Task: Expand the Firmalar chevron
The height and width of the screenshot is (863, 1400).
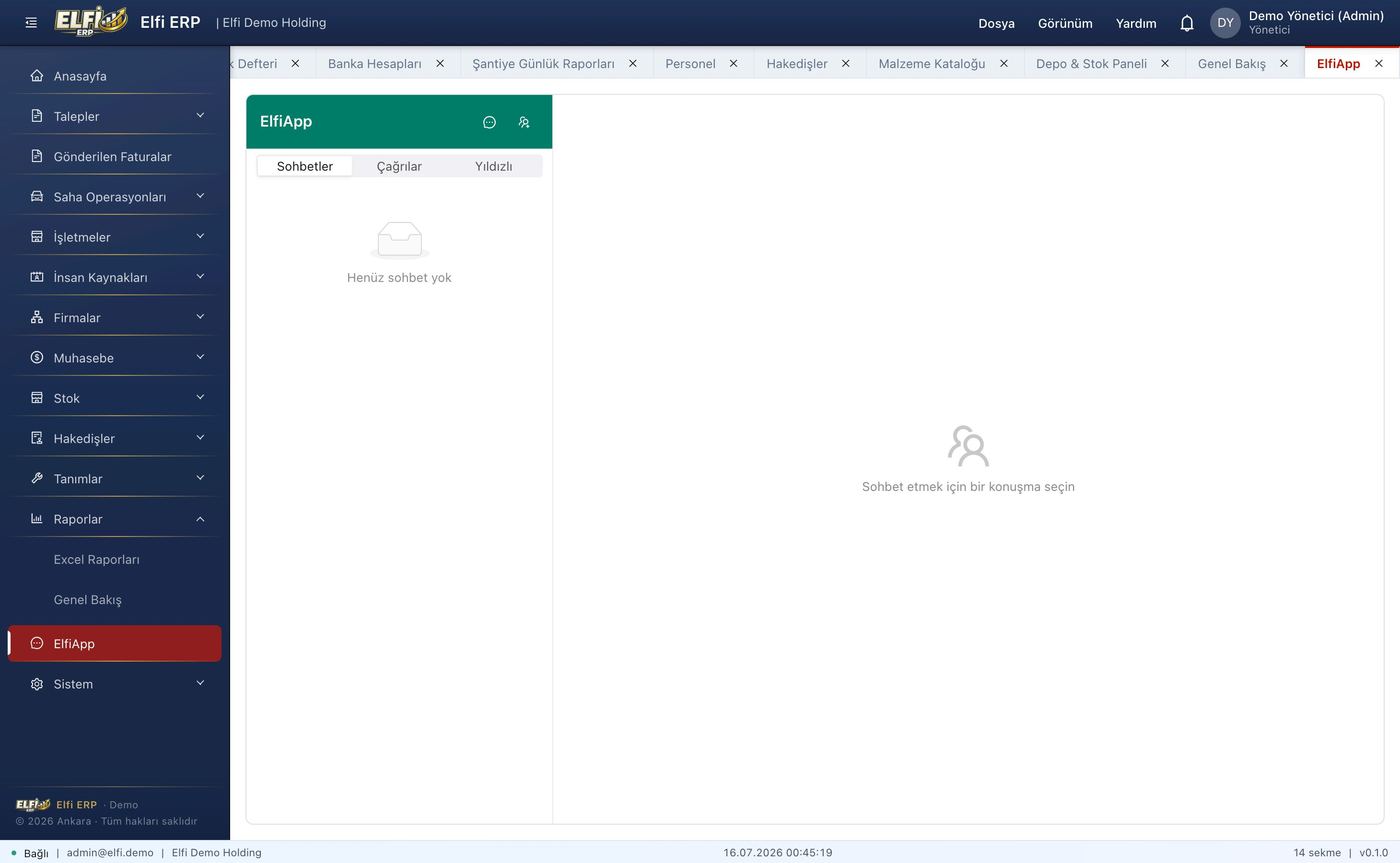Action: tap(200, 317)
